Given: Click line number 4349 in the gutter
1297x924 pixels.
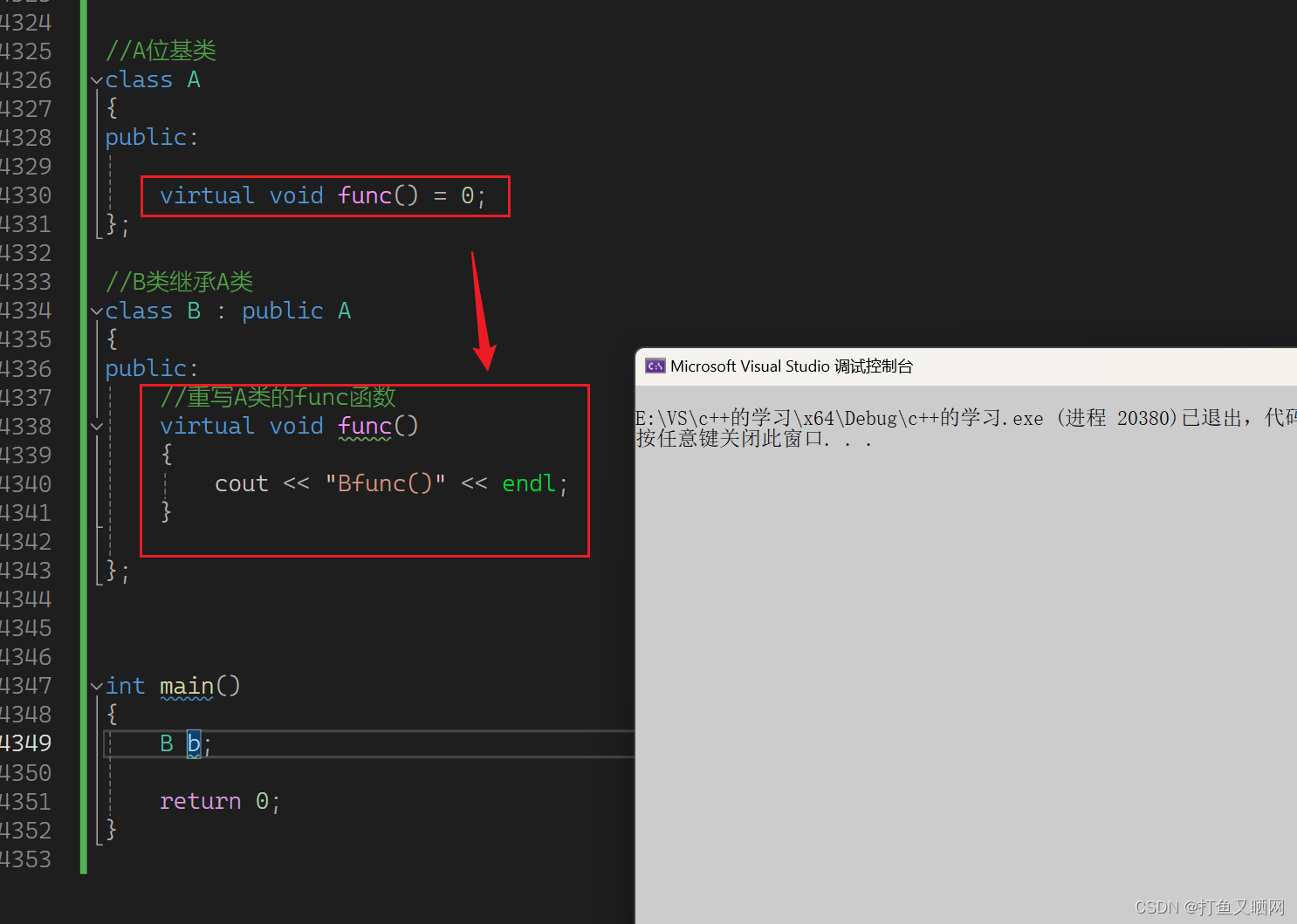Looking at the screenshot, I should click(x=26, y=743).
